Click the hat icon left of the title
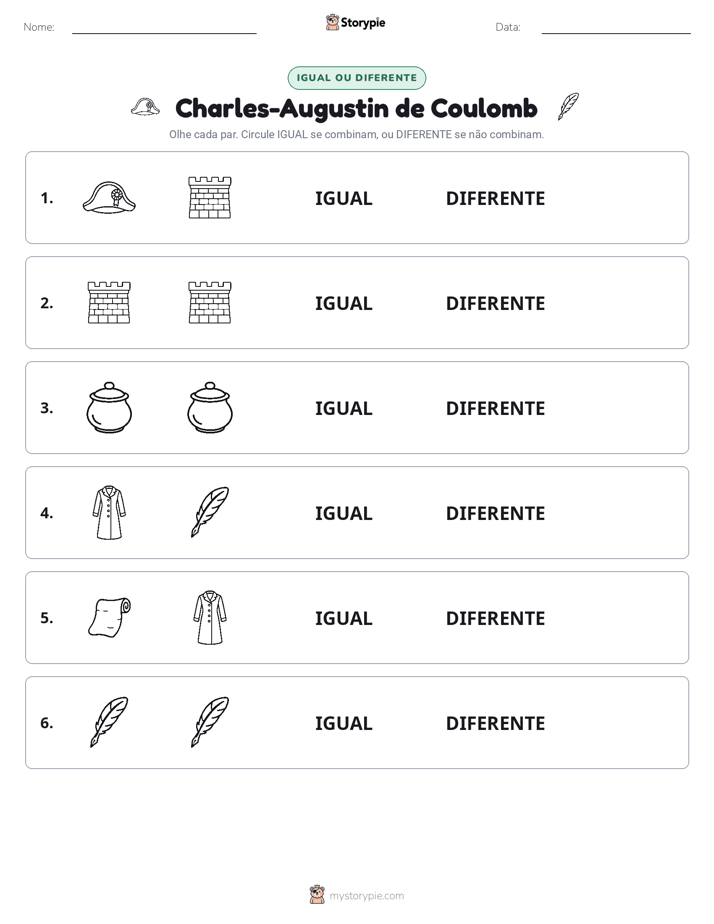The width and height of the screenshot is (714, 924). click(145, 107)
